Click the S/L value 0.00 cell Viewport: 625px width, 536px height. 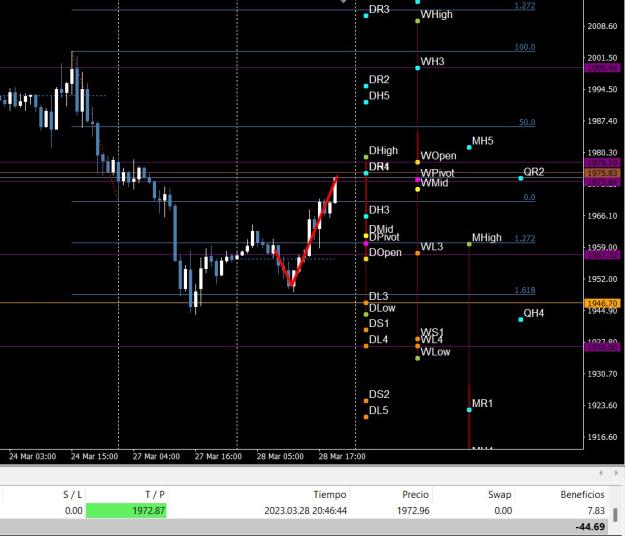point(74,510)
